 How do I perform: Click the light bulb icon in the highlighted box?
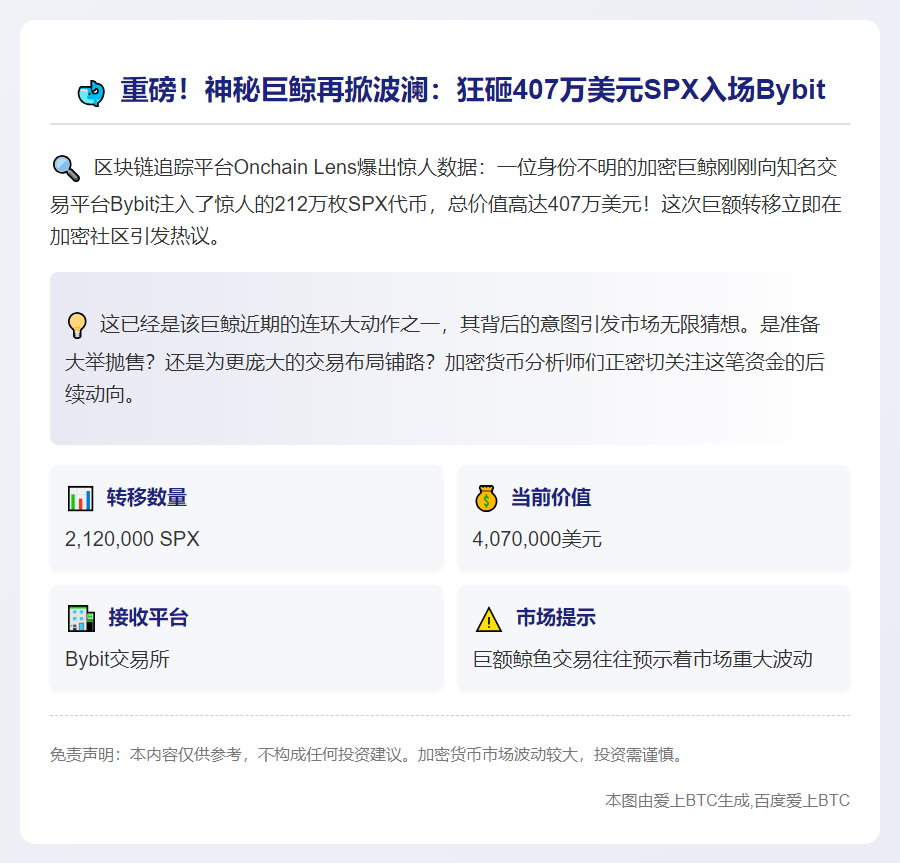pos(77,325)
